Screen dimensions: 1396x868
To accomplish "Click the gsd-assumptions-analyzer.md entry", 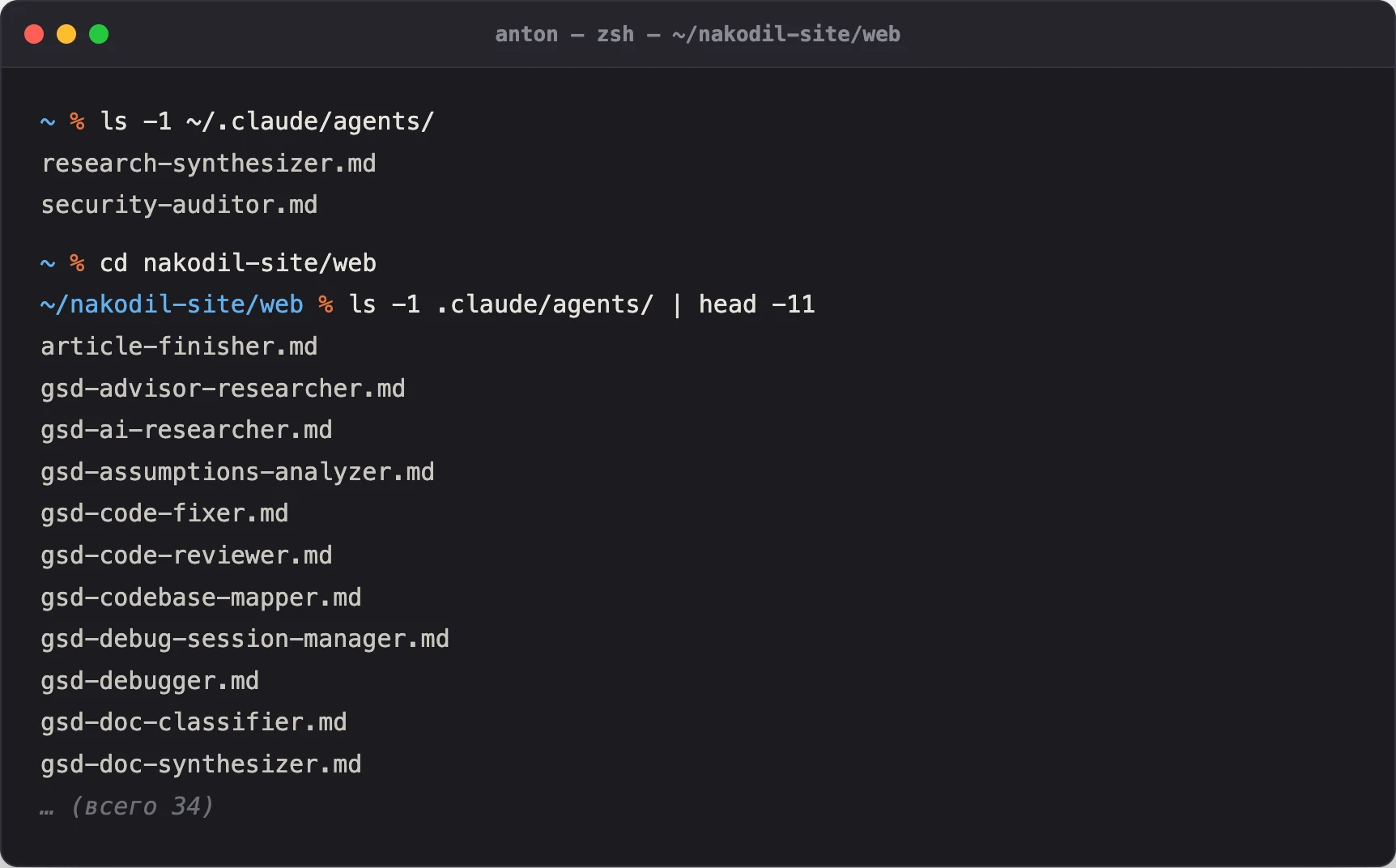I will point(238,472).
